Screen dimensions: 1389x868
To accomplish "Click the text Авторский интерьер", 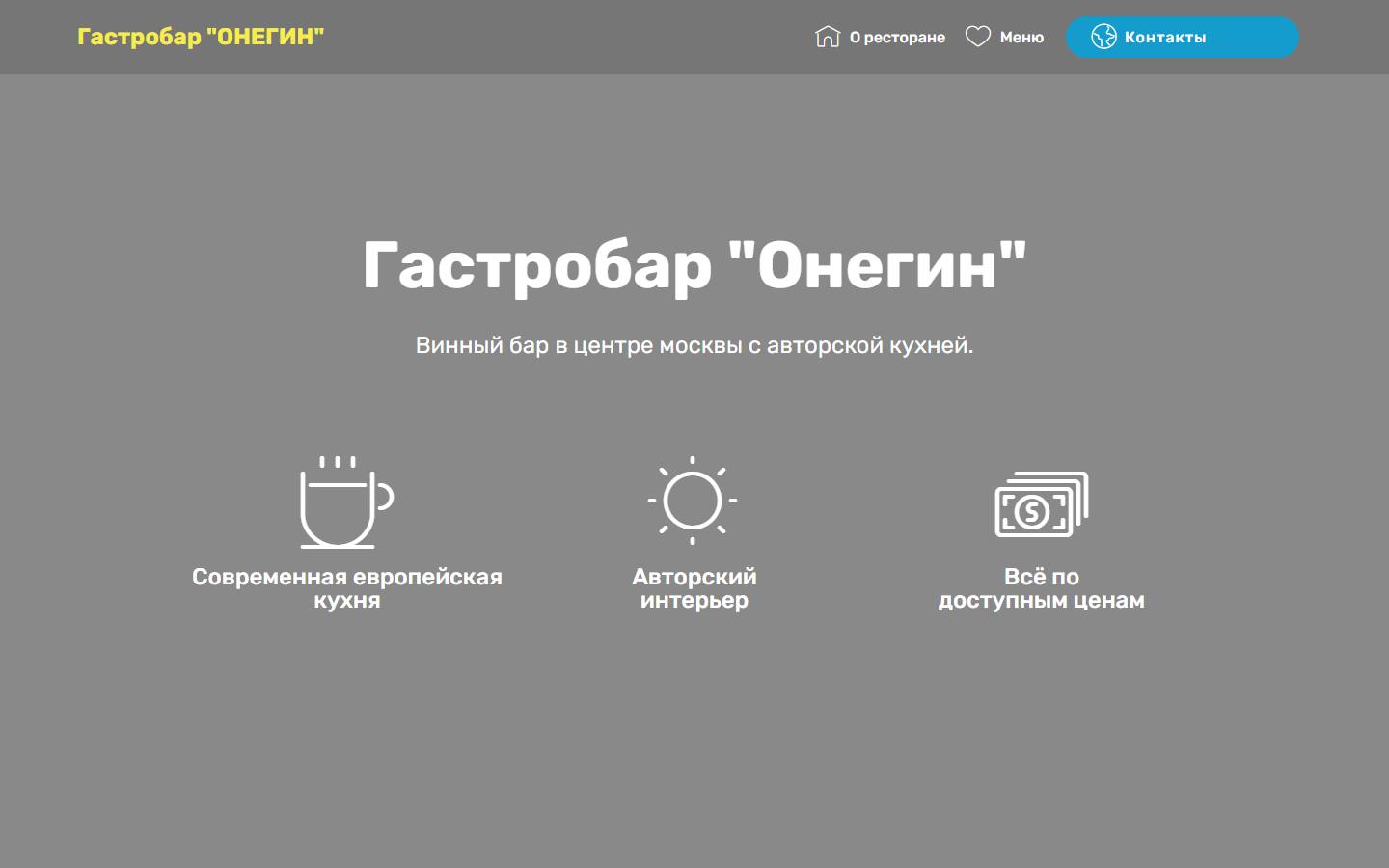I will [x=694, y=588].
